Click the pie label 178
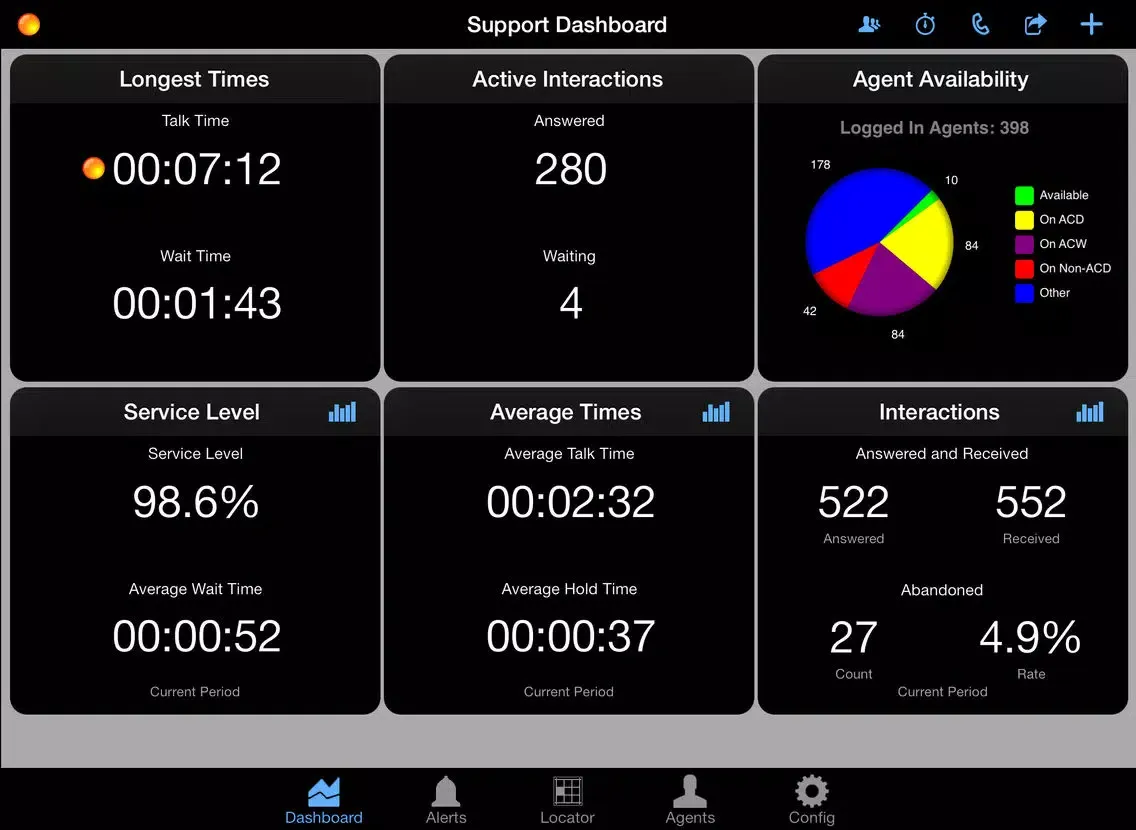This screenshot has height=830, width=1136. pyautogui.click(x=820, y=164)
